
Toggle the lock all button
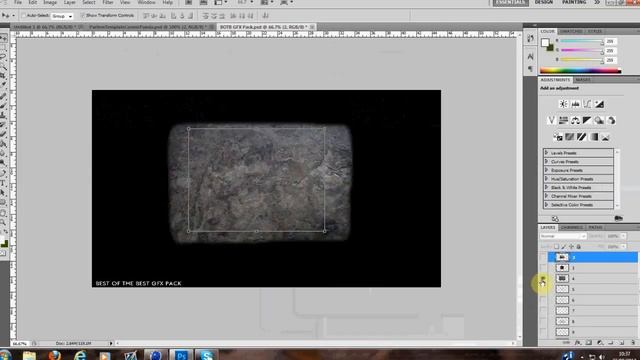[x=578, y=247]
